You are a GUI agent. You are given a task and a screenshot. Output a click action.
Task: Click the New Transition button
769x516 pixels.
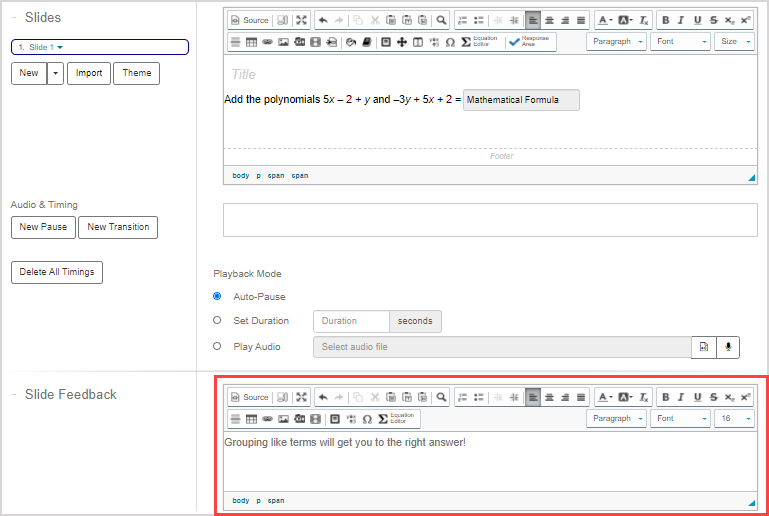pos(118,227)
